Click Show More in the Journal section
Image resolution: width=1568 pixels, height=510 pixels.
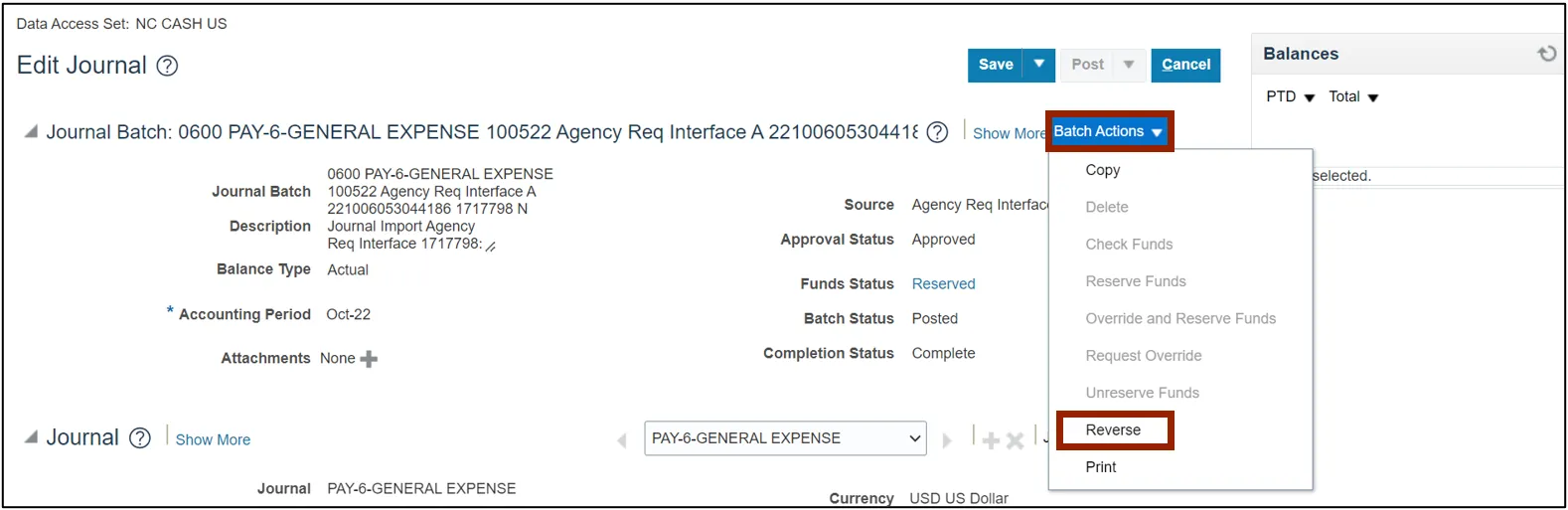click(213, 439)
